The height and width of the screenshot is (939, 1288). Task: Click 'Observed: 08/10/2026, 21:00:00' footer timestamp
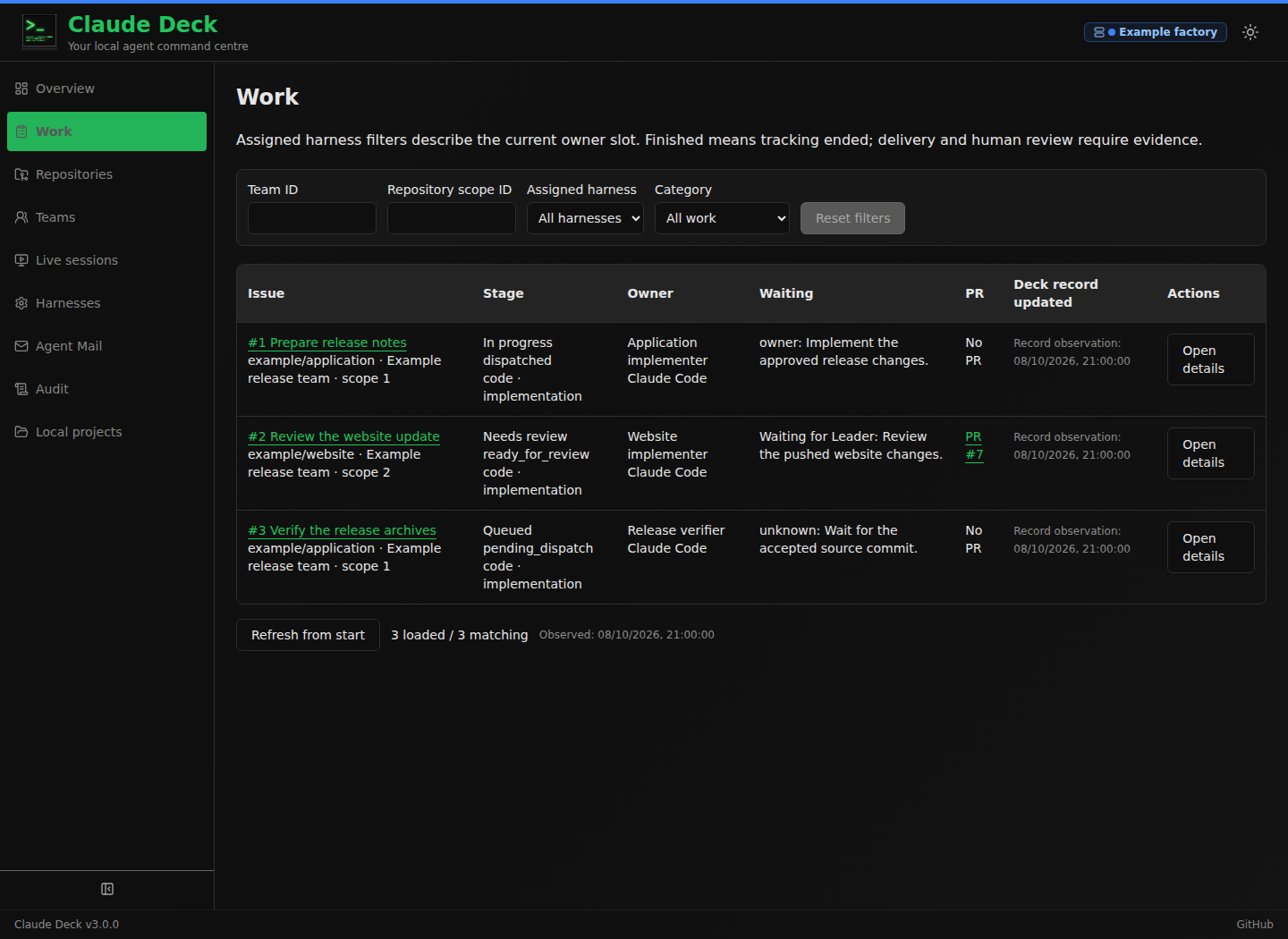point(627,635)
